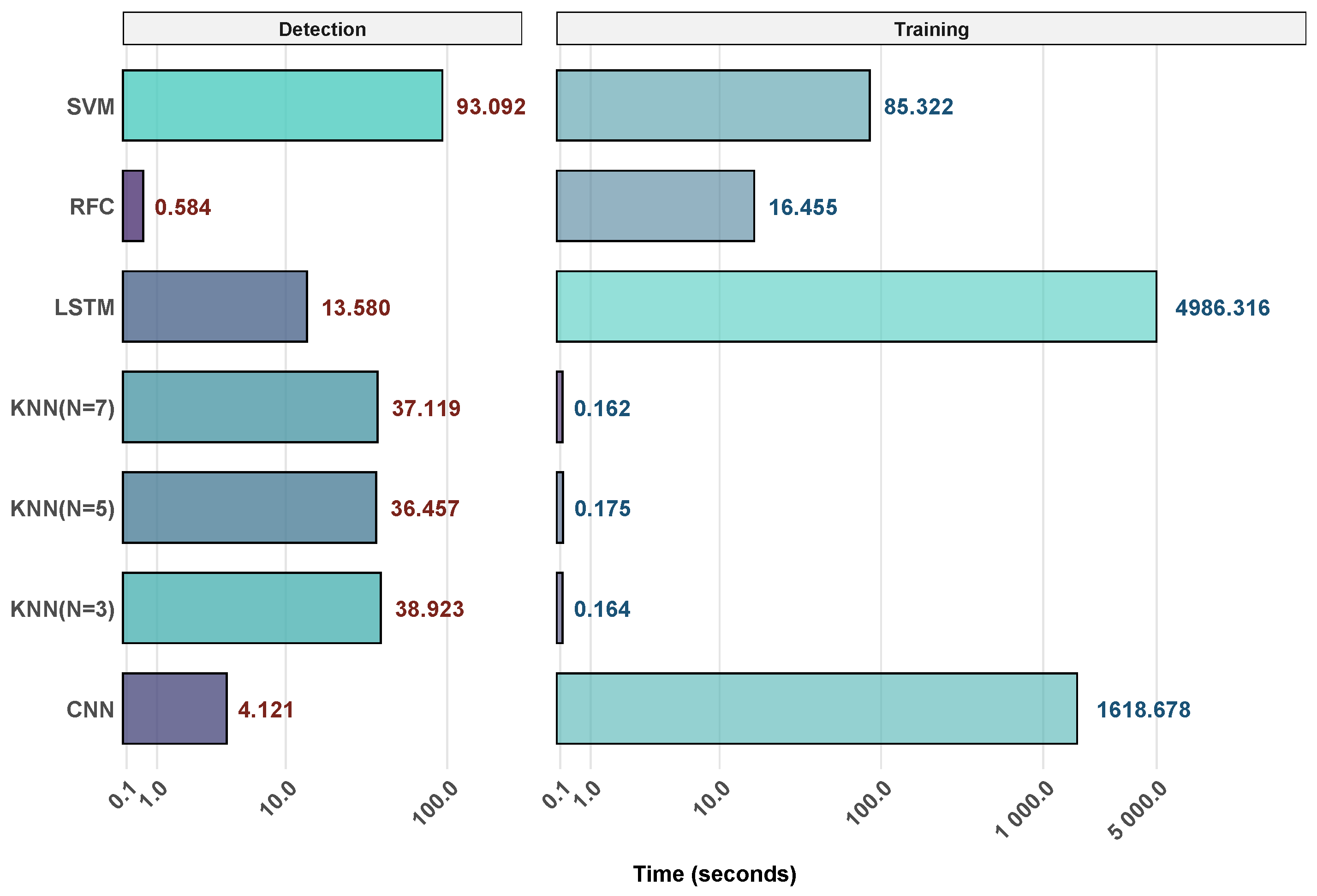Click the value 13.580
Viewport: 1317px width, 896px height.
356,308
